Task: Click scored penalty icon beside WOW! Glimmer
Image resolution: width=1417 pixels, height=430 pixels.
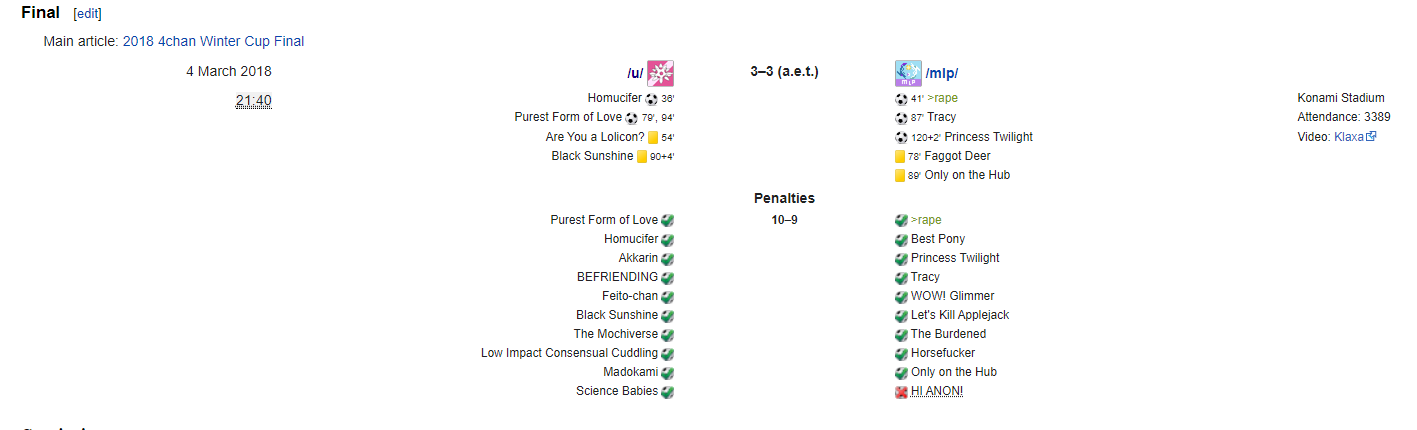Action: 901,296
